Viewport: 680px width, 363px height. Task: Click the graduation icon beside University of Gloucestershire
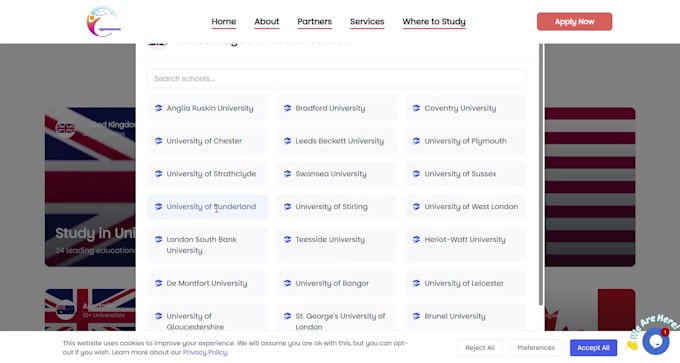(x=158, y=316)
